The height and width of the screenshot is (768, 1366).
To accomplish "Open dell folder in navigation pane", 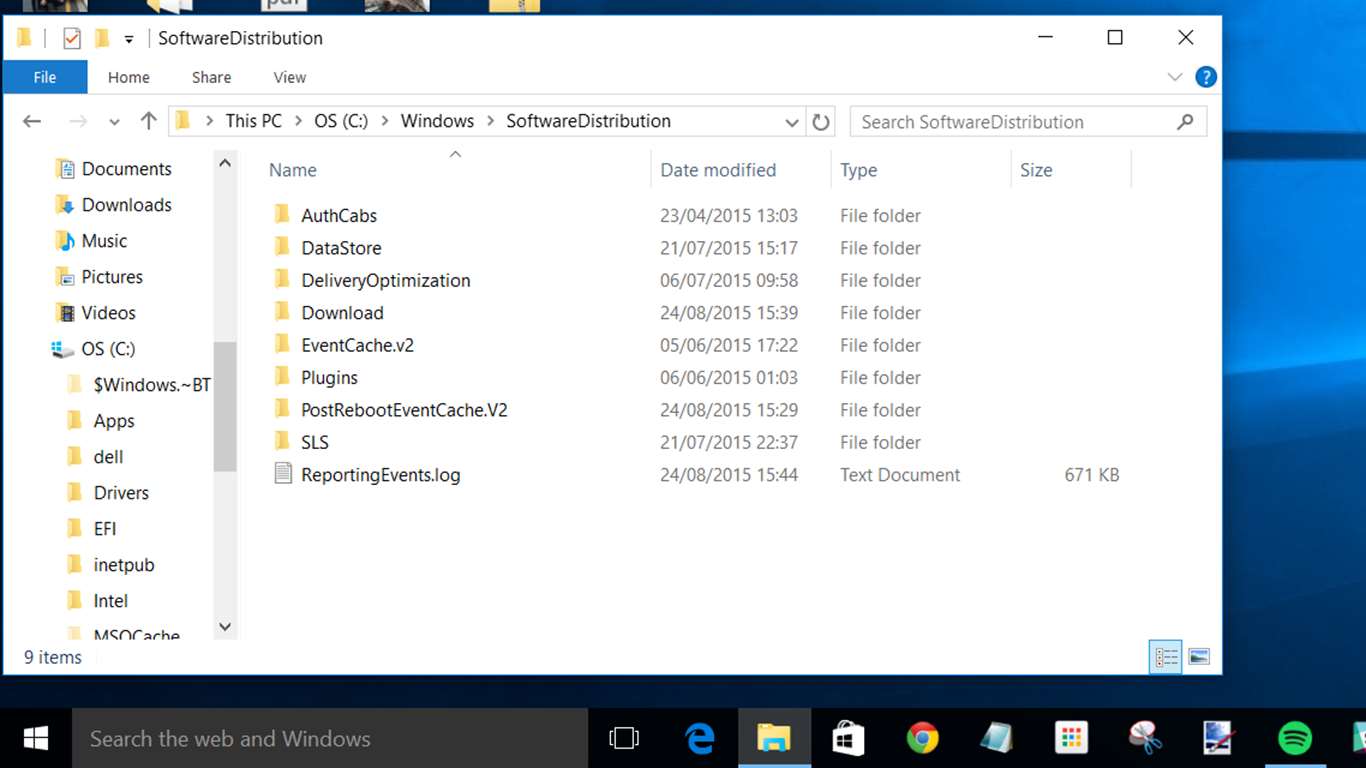I will pyautogui.click(x=108, y=457).
